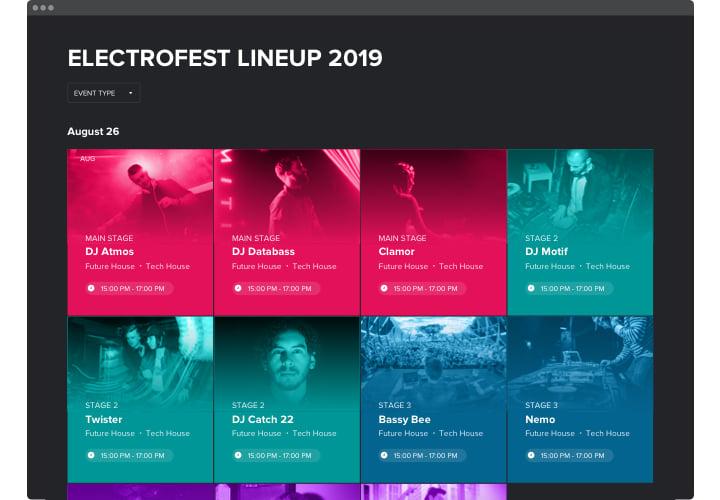
Task: Click the clock icon on DJ Databass card
Action: (x=238, y=288)
